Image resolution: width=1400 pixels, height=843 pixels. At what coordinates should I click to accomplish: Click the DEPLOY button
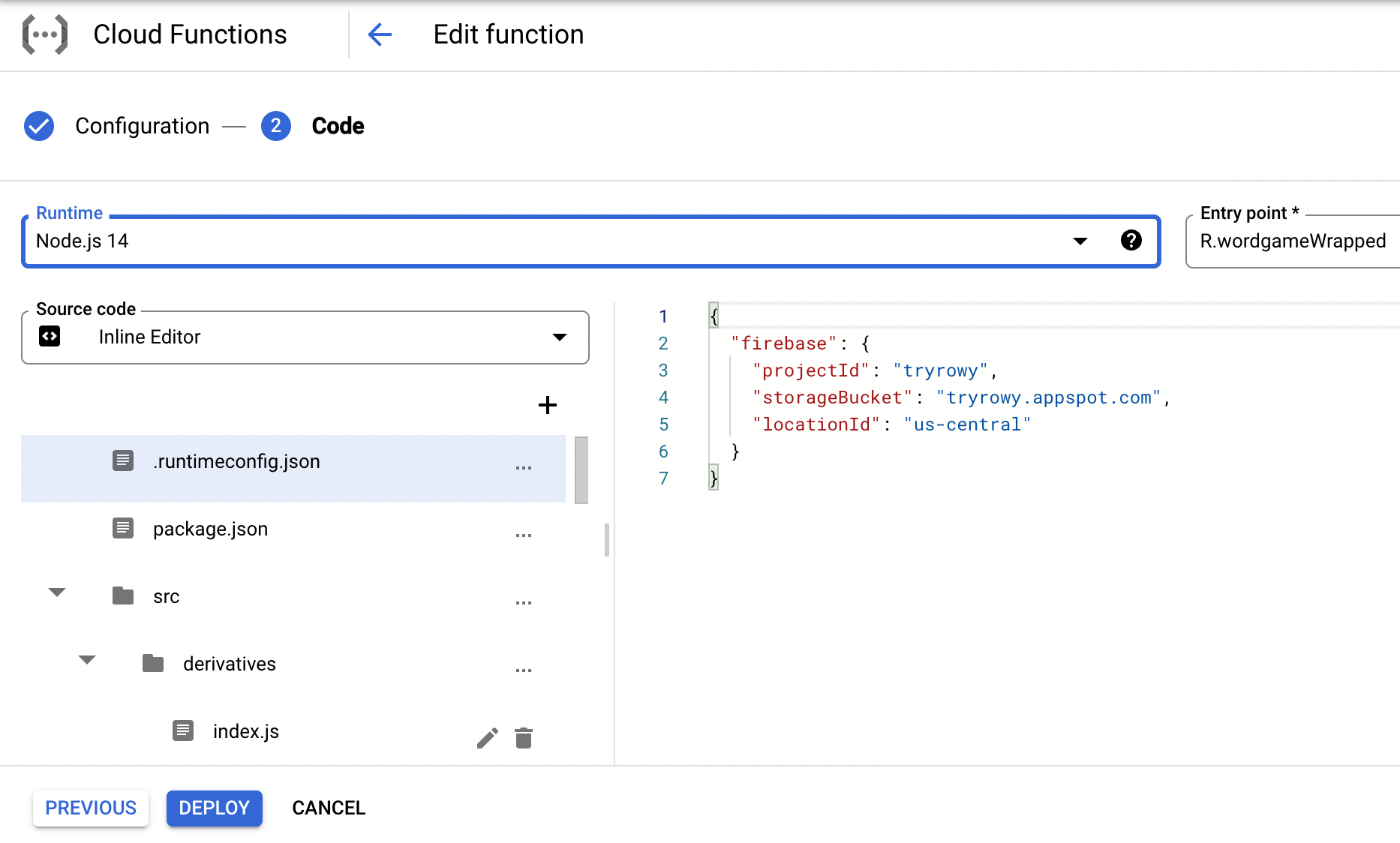click(214, 808)
